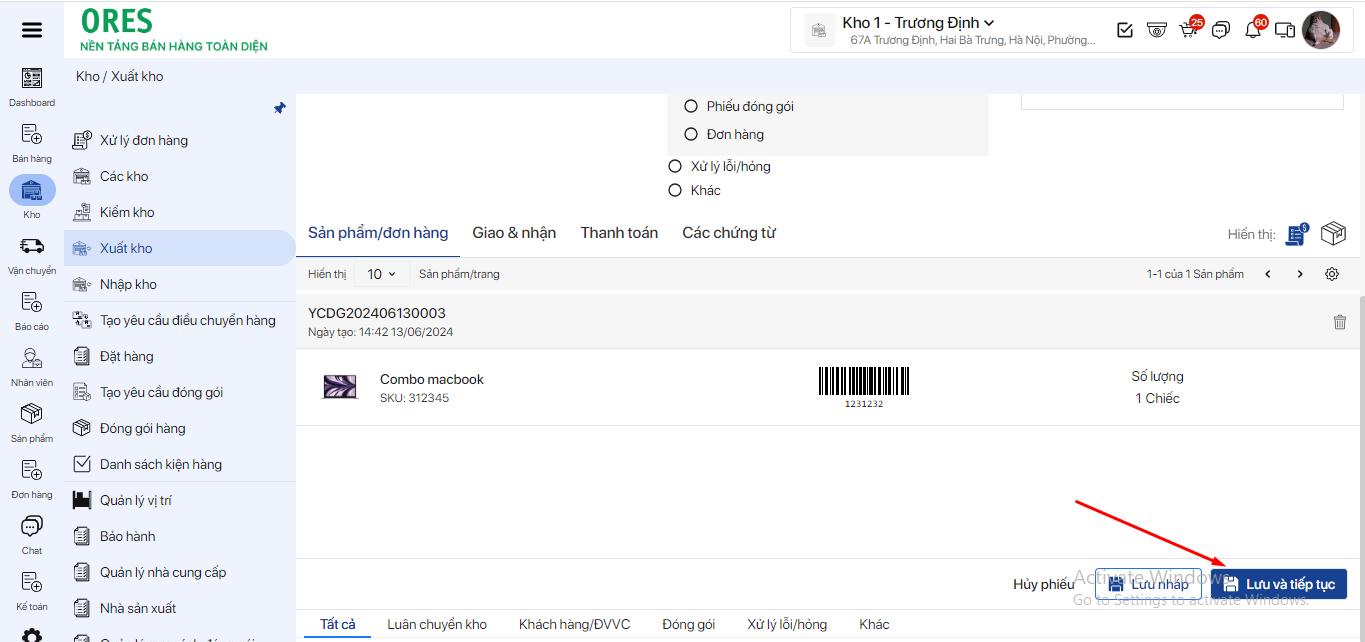Open the notifications bell
Image resolution: width=1365 pixels, height=642 pixels.
pyautogui.click(x=1253, y=30)
